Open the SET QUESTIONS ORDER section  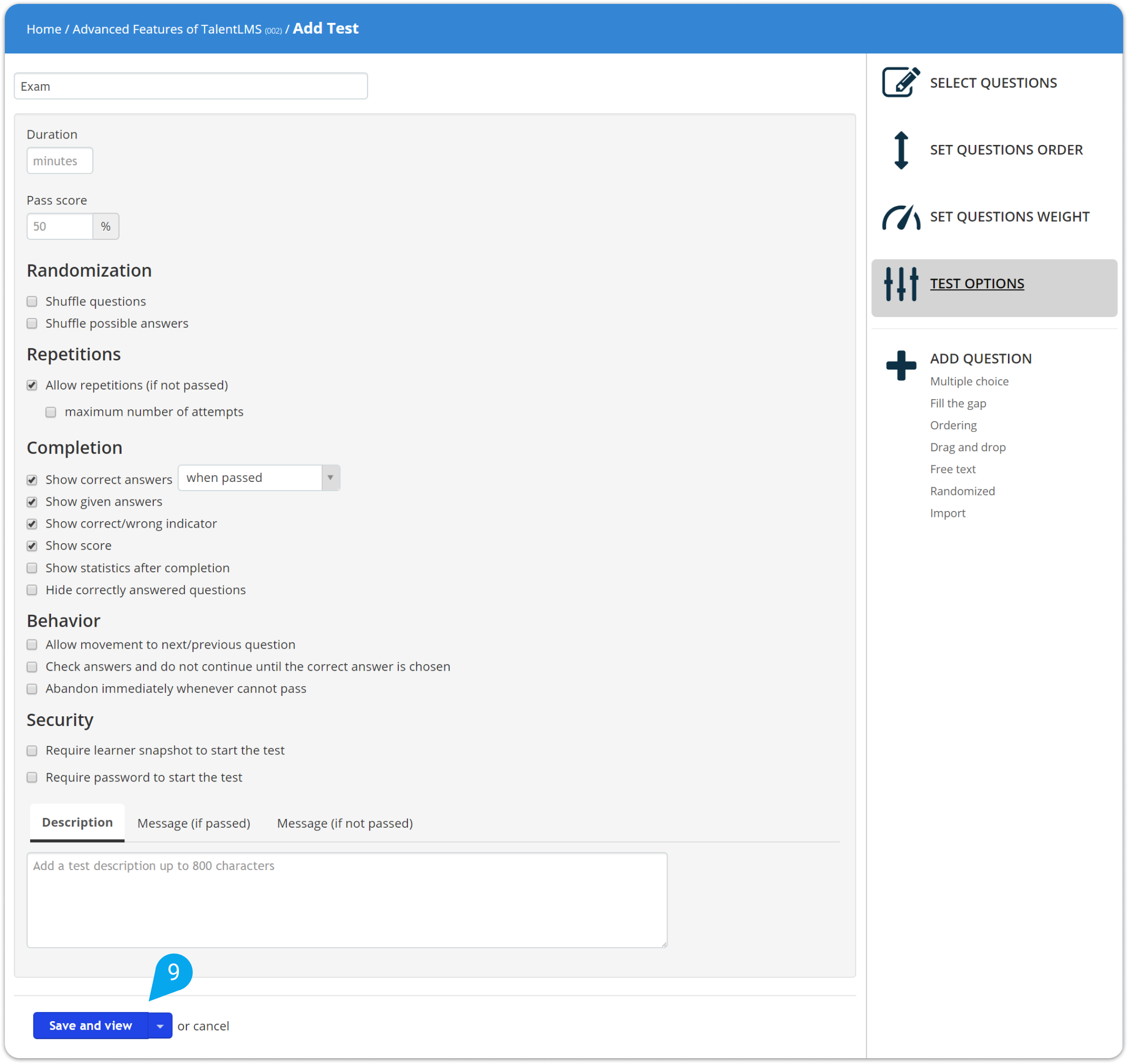(x=1006, y=150)
